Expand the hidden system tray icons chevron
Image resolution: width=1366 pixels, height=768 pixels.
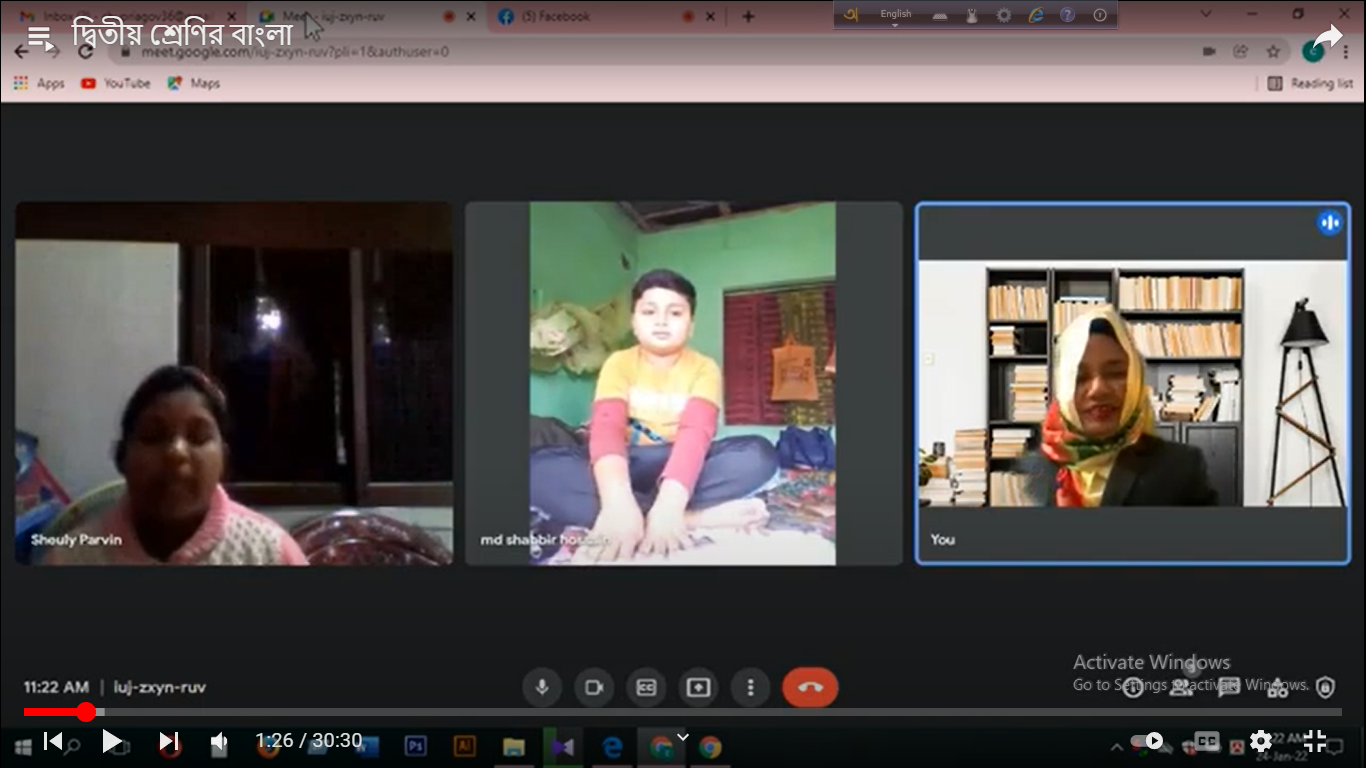1117,747
